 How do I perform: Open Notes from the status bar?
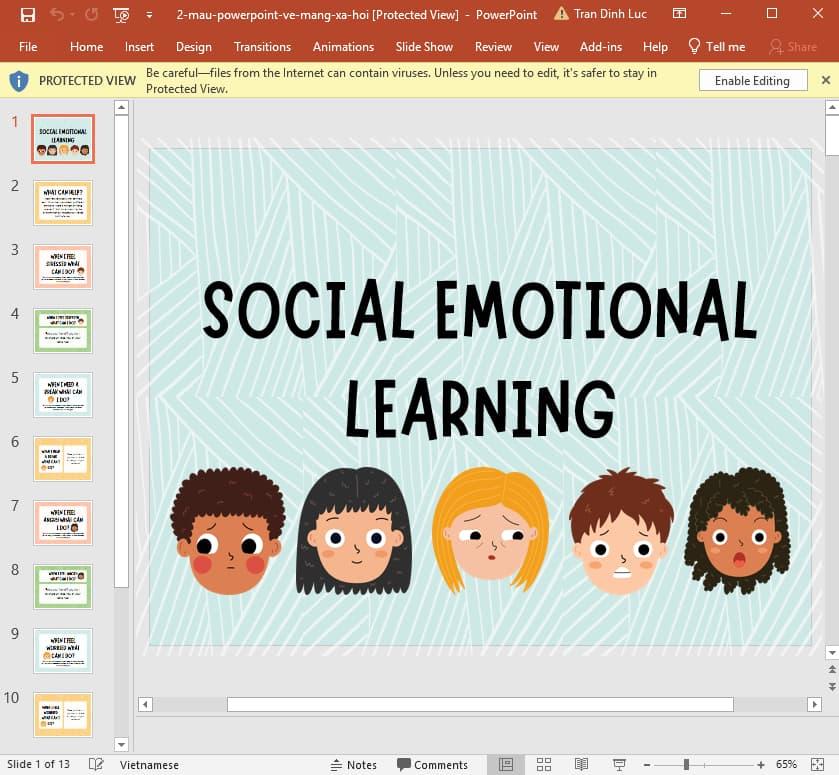pos(354,764)
